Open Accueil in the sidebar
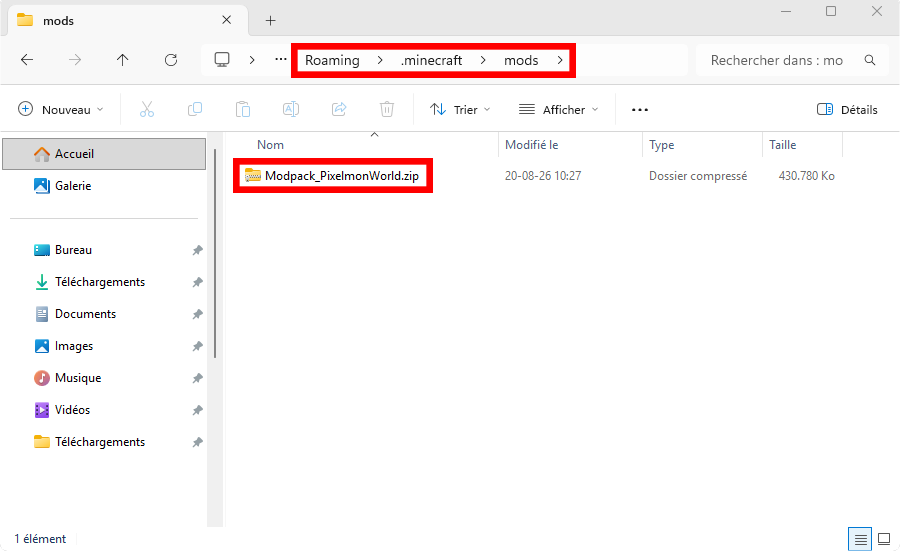The width and height of the screenshot is (900, 551). point(104,154)
